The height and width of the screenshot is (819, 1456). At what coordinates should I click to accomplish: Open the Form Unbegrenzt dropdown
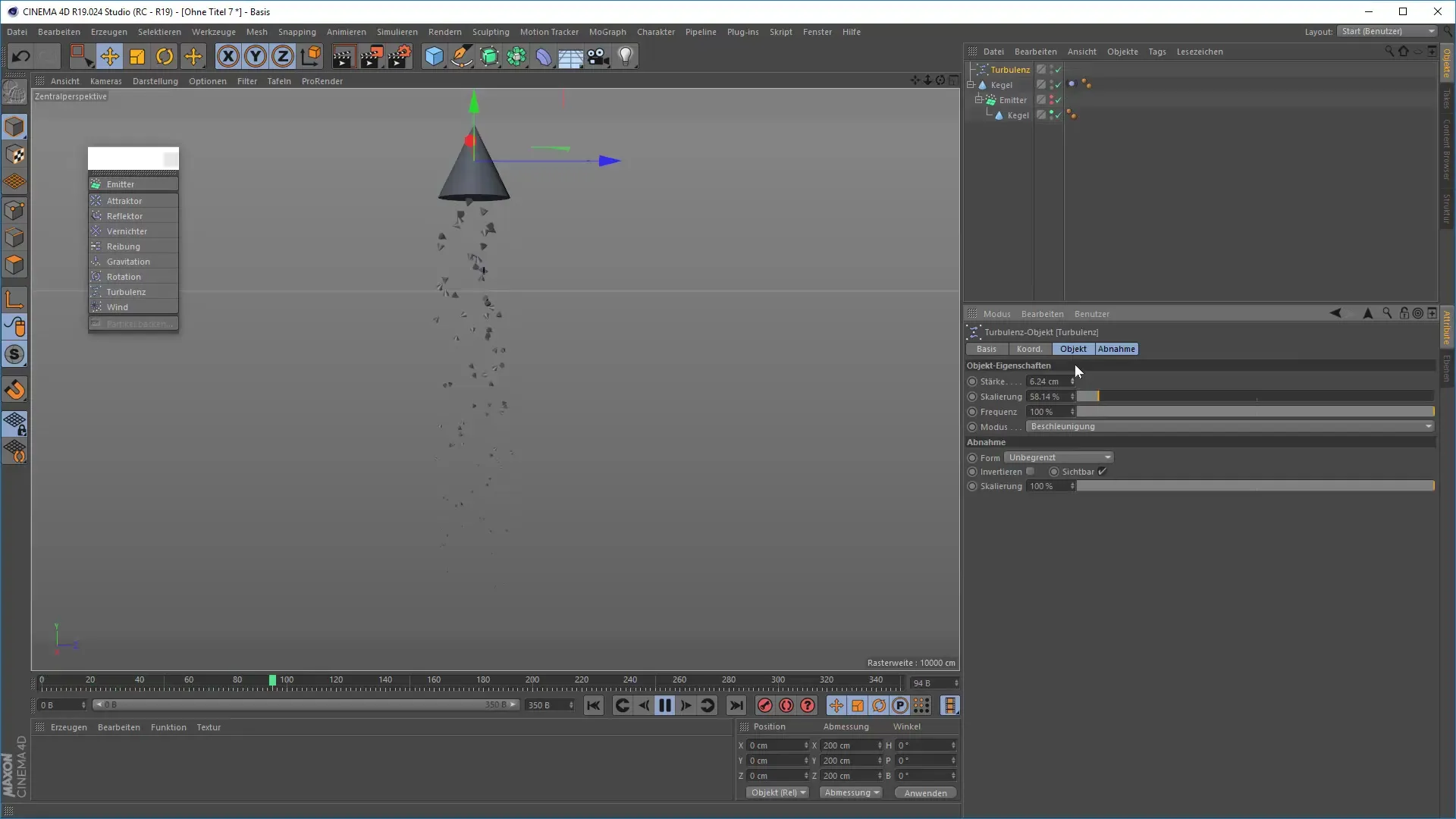pyautogui.click(x=1059, y=458)
